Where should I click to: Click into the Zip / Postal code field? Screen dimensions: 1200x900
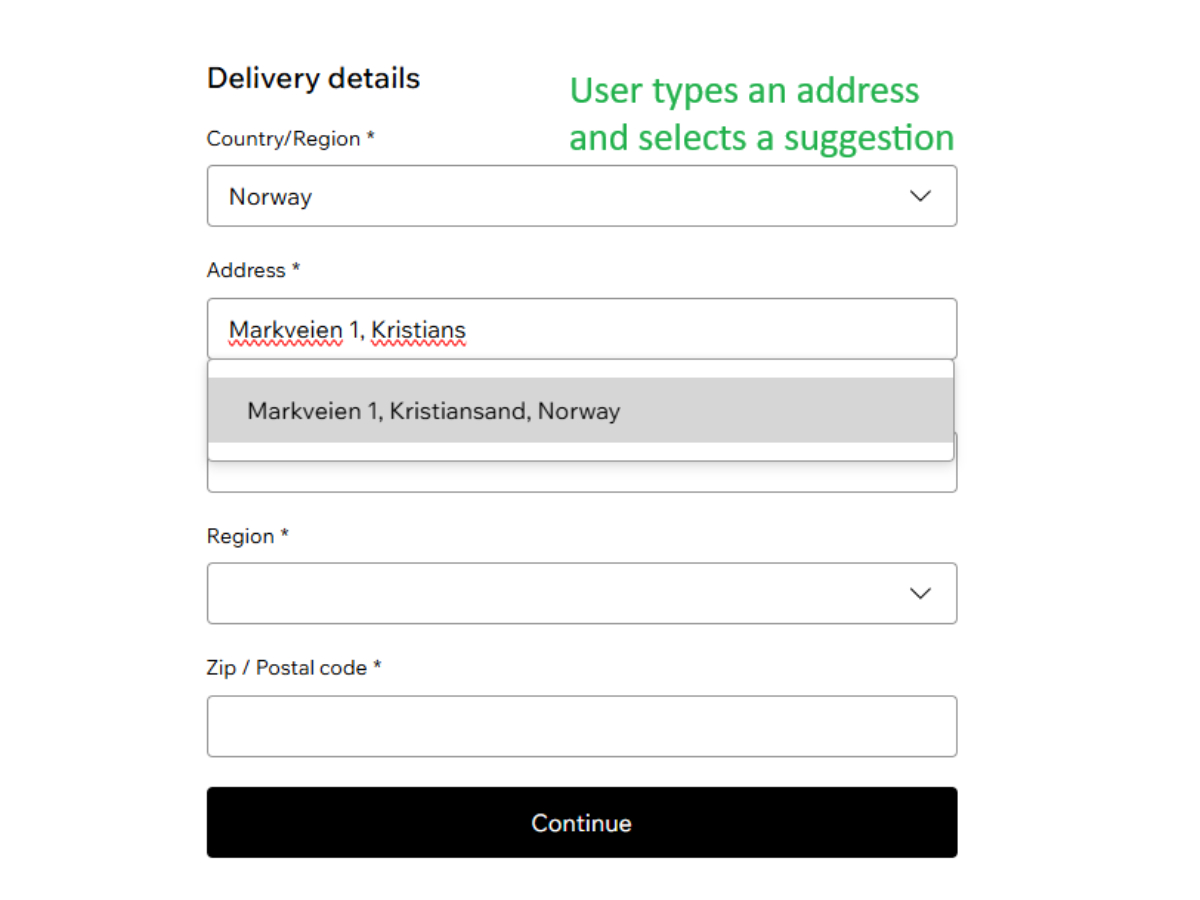(x=581, y=726)
